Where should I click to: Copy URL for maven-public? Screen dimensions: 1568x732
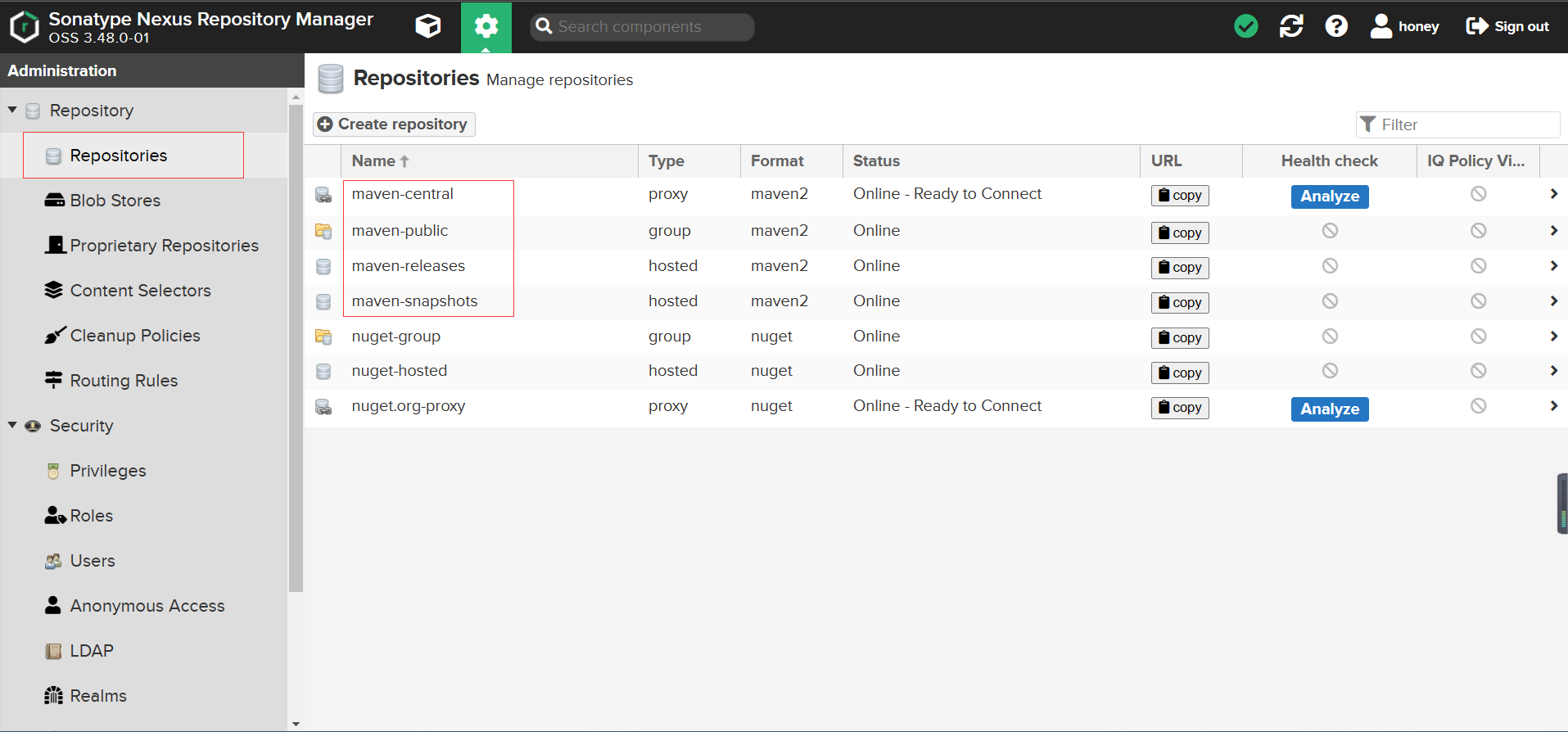tap(1180, 233)
